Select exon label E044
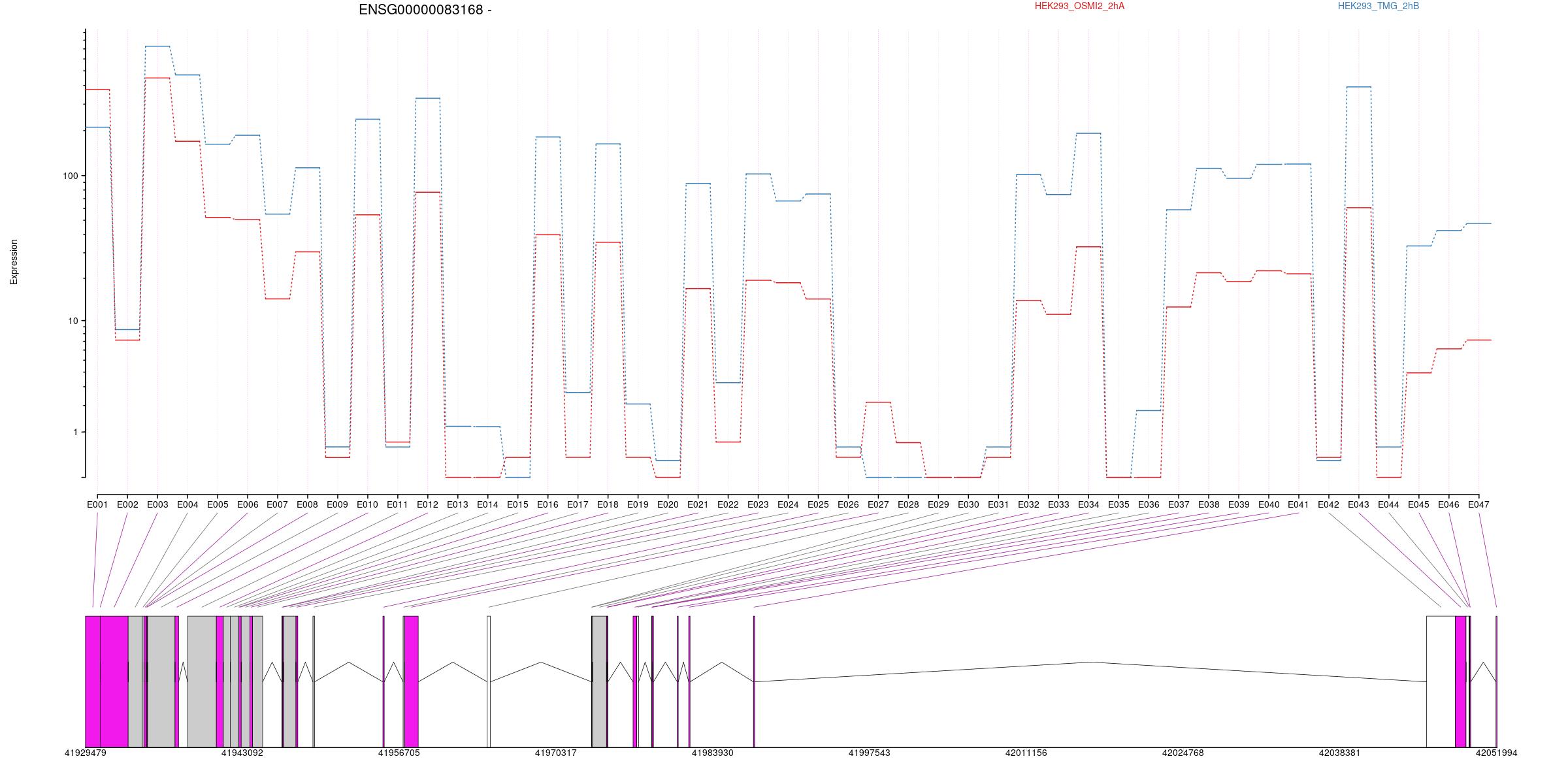This screenshot has width=1568, height=784. coord(1388,504)
